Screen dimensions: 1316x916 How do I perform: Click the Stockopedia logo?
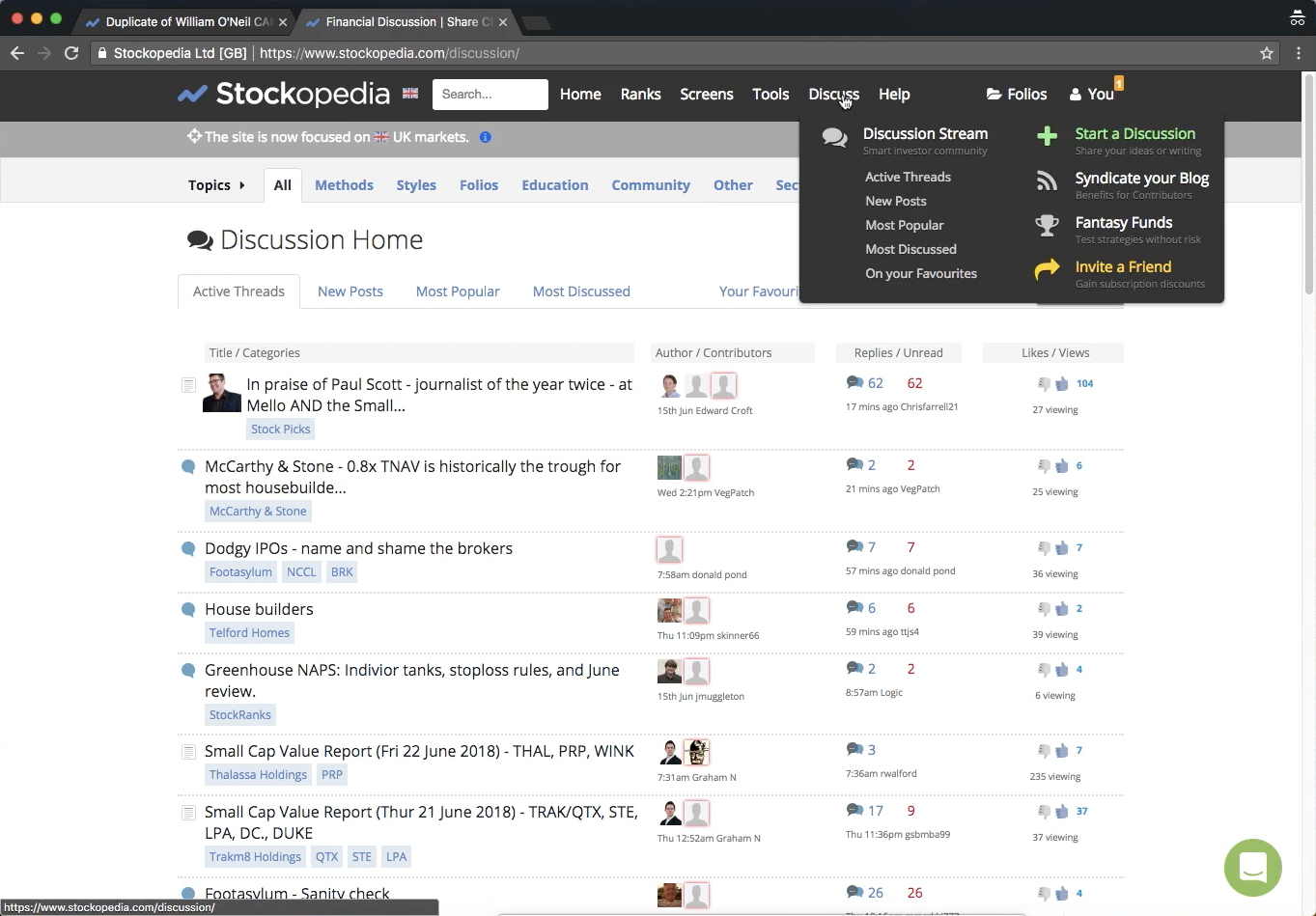(284, 94)
